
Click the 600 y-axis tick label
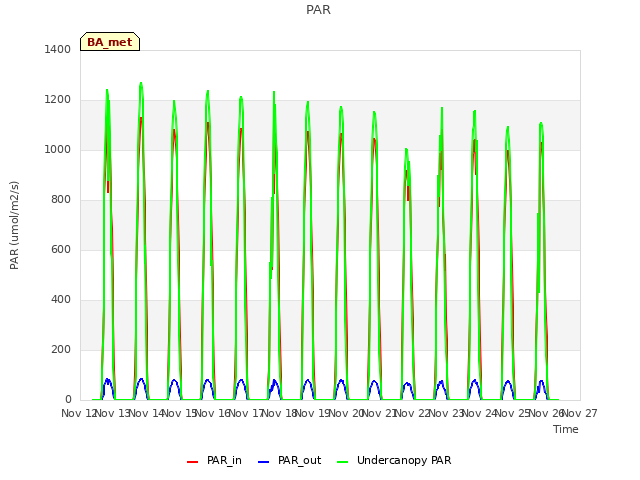(61, 249)
